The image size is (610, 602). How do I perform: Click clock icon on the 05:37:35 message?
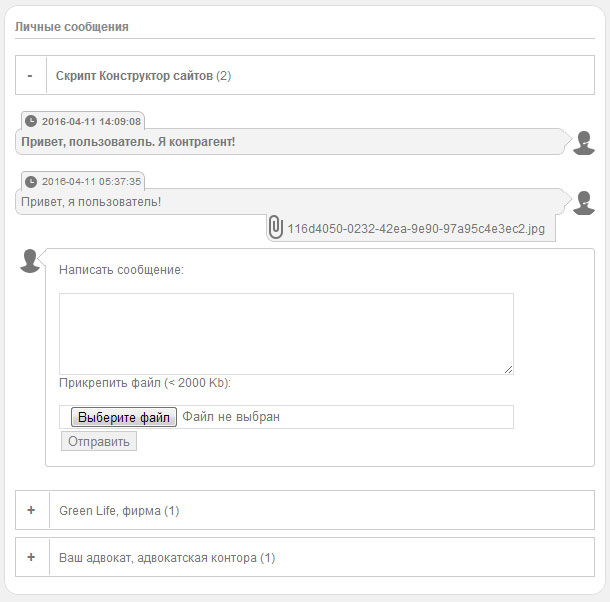point(31,181)
